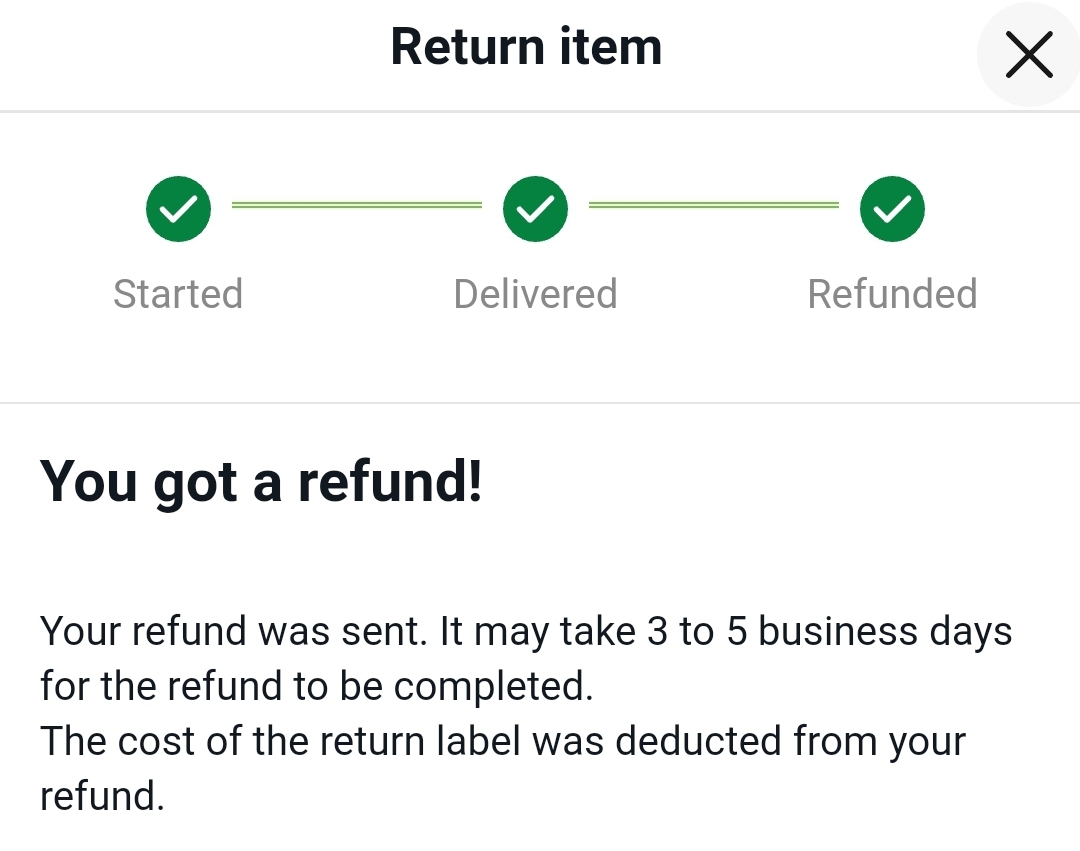The height and width of the screenshot is (851, 1080).
Task: Click the green Refunded checkmark icon
Action: [x=892, y=209]
